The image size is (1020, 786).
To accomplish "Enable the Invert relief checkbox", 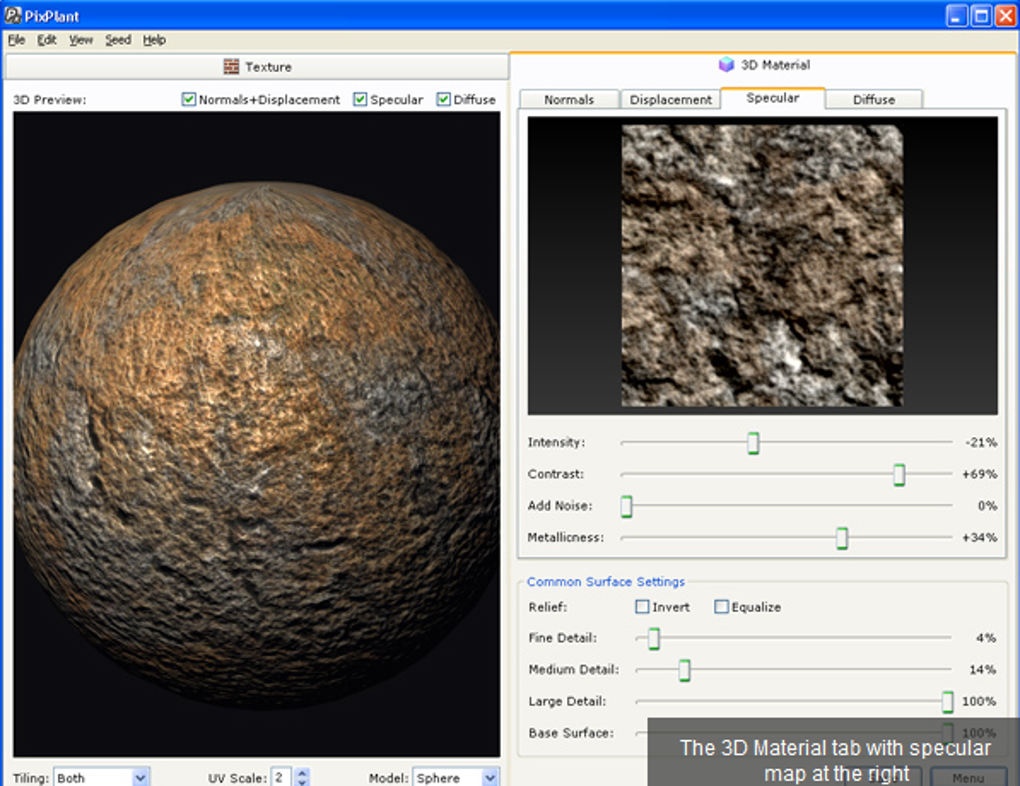I will pyautogui.click(x=642, y=607).
